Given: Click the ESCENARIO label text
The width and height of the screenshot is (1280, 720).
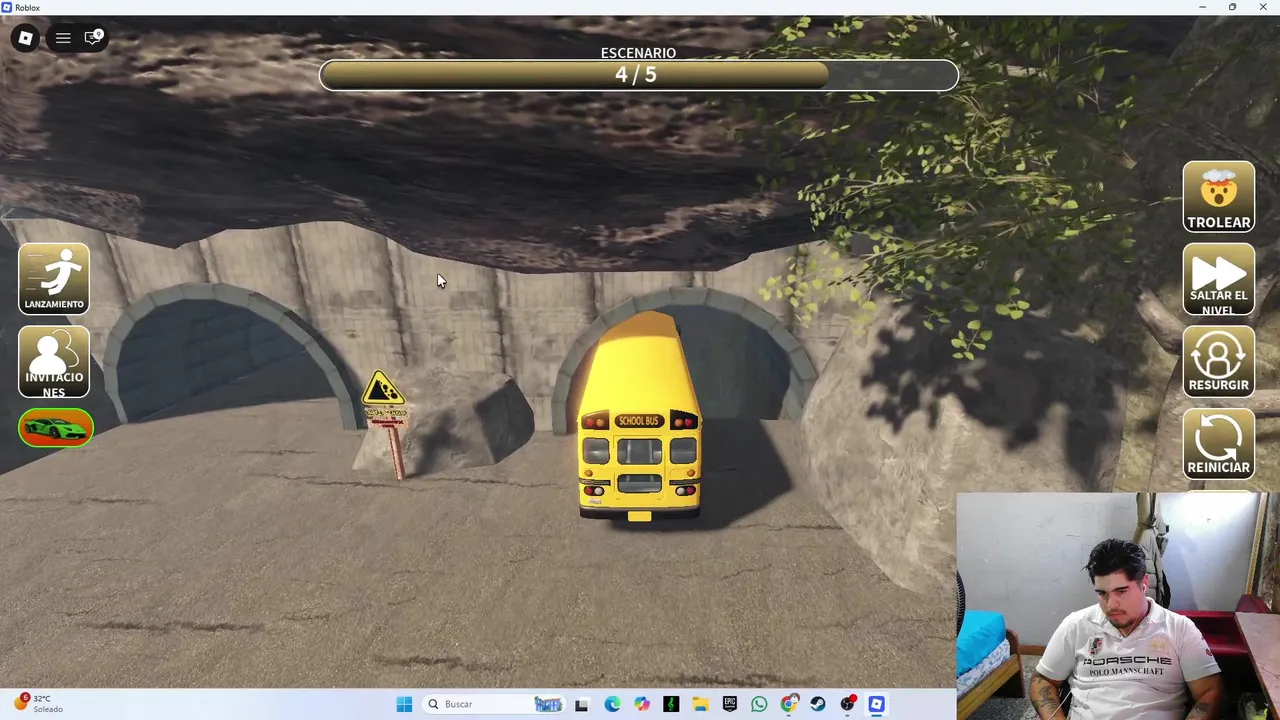Looking at the screenshot, I should [638, 53].
